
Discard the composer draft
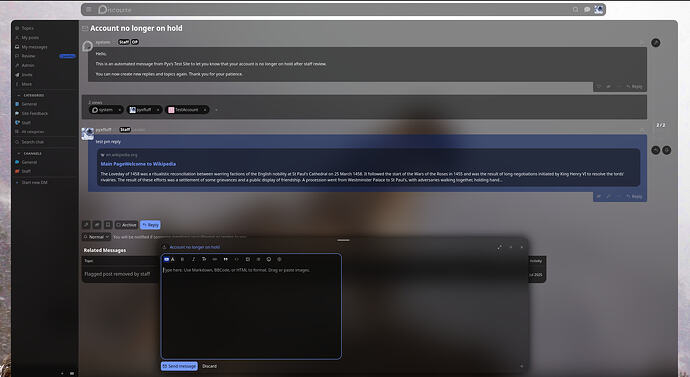click(x=209, y=366)
